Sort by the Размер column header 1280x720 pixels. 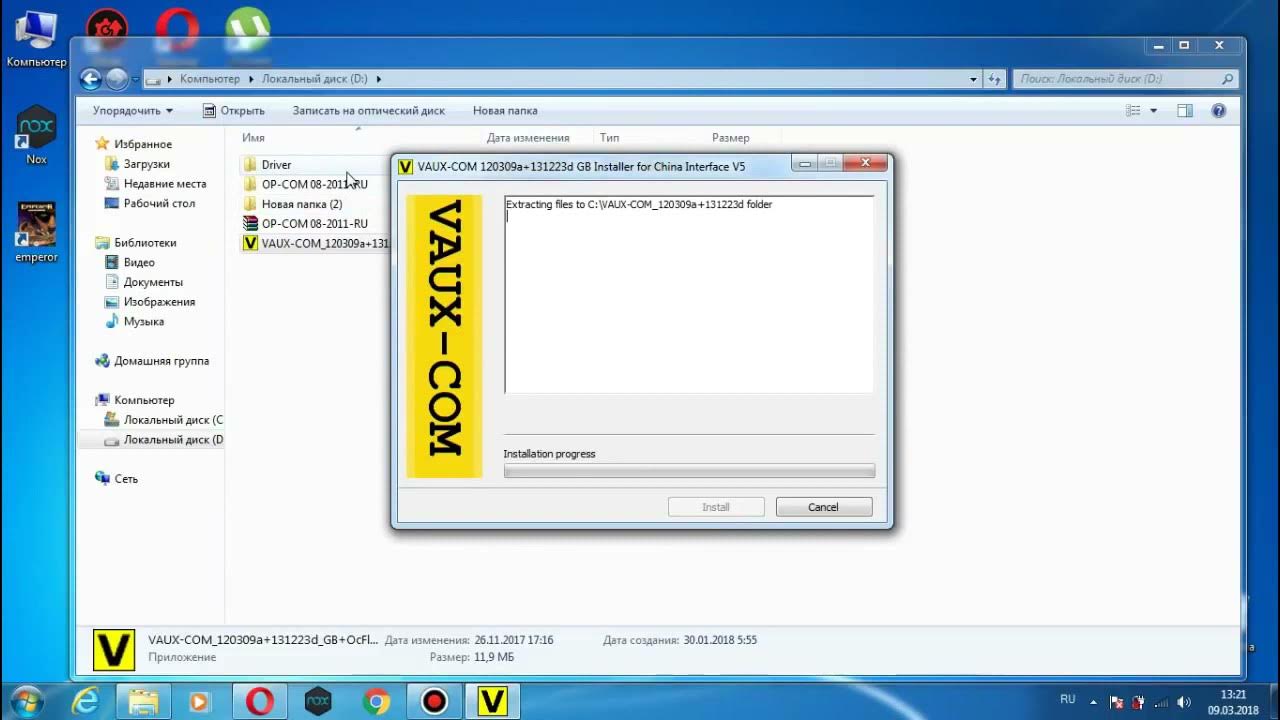click(x=731, y=138)
